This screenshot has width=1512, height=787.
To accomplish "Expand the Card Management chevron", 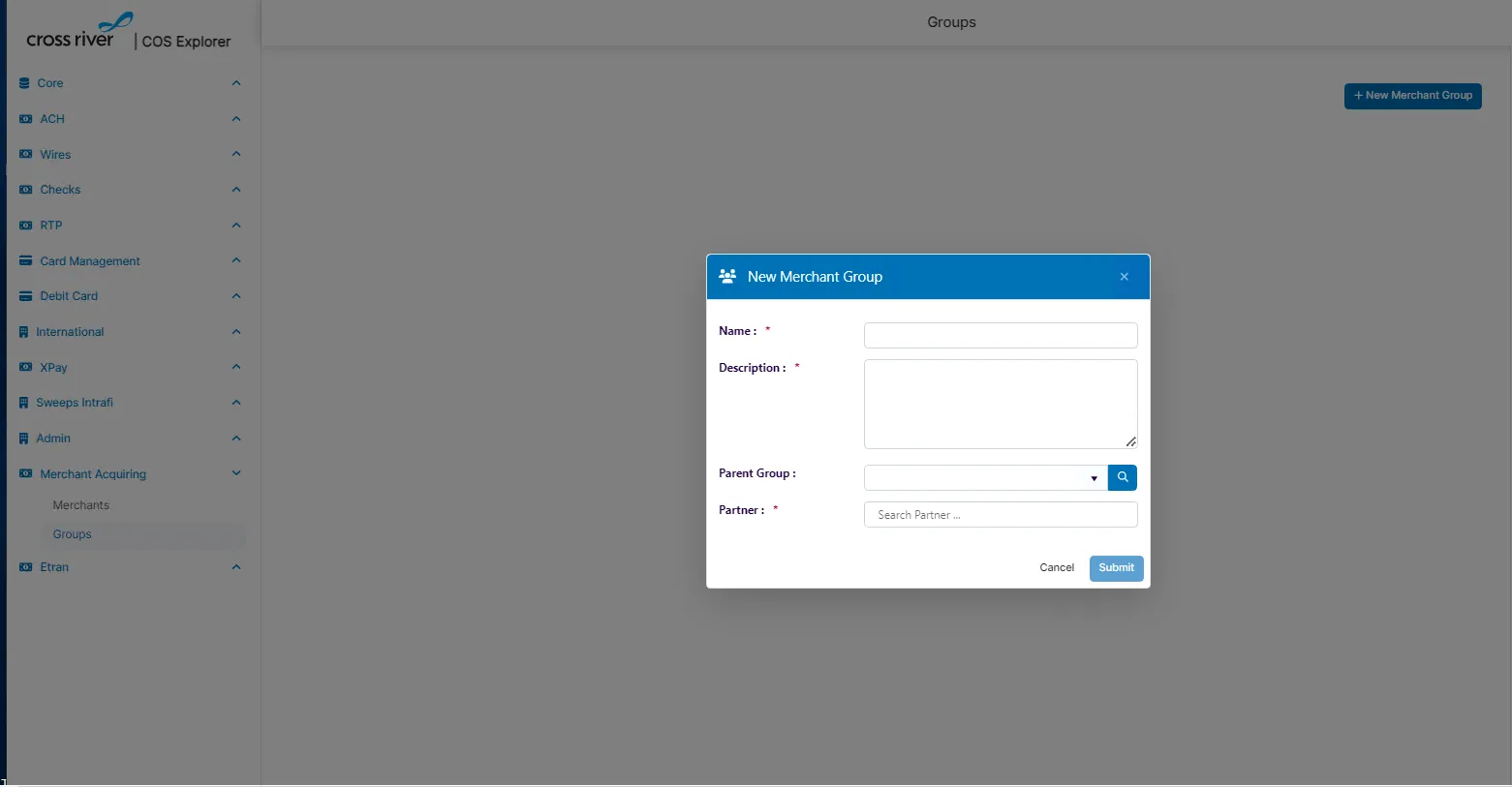I will point(236,260).
